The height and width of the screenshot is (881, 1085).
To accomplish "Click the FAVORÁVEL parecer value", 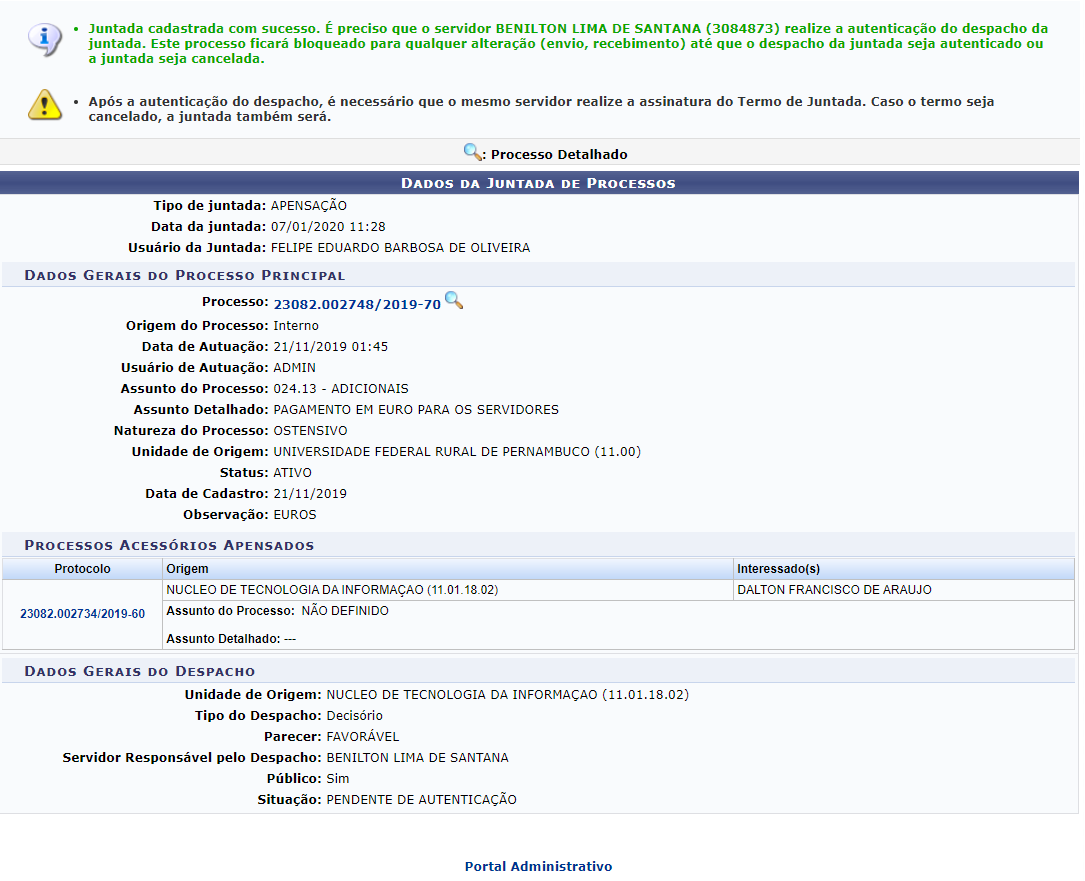I will pyautogui.click(x=363, y=737).
